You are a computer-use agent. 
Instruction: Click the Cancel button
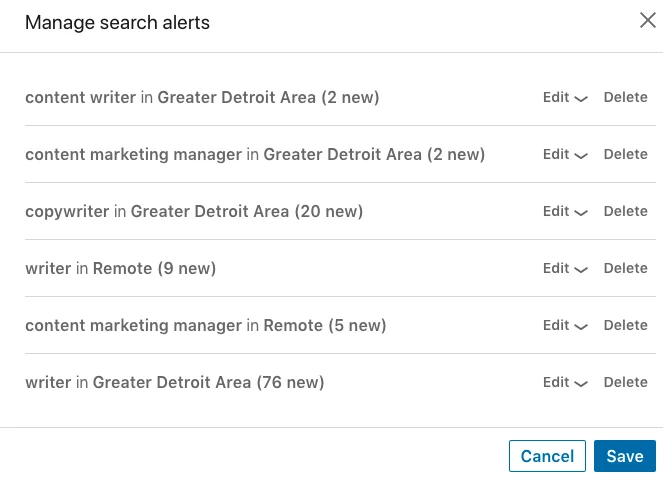tap(547, 456)
